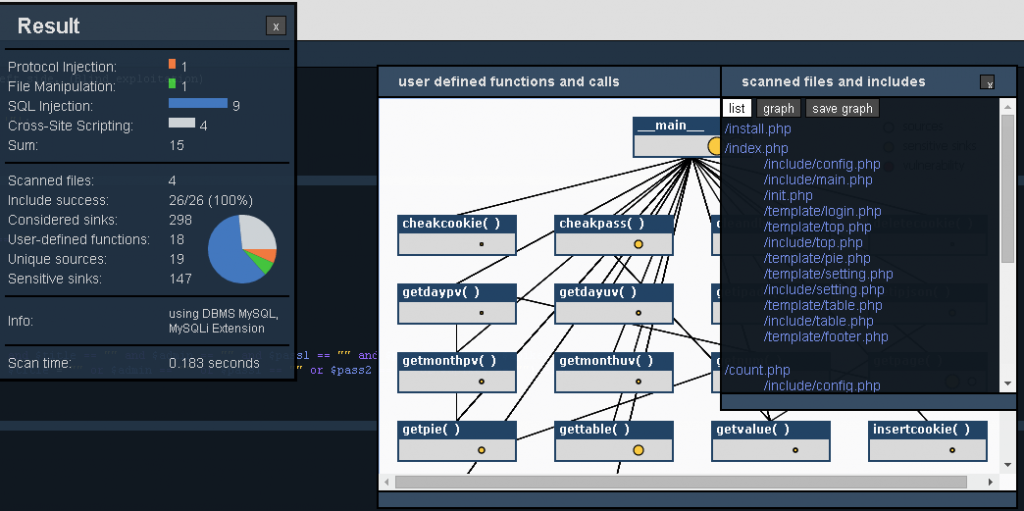Select the getpie() function node
Image resolution: width=1024 pixels, height=511 pixels.
pos(457,430)
